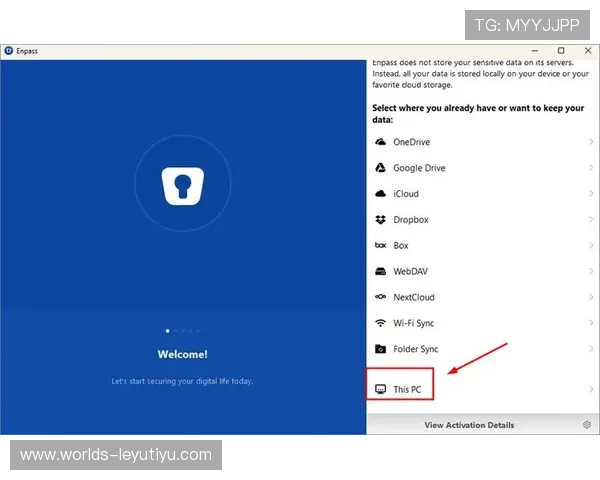The width and height of the screenshot is (600, 480).
Task: Click the Dropbox logo icon
Action: click(380, 220)
